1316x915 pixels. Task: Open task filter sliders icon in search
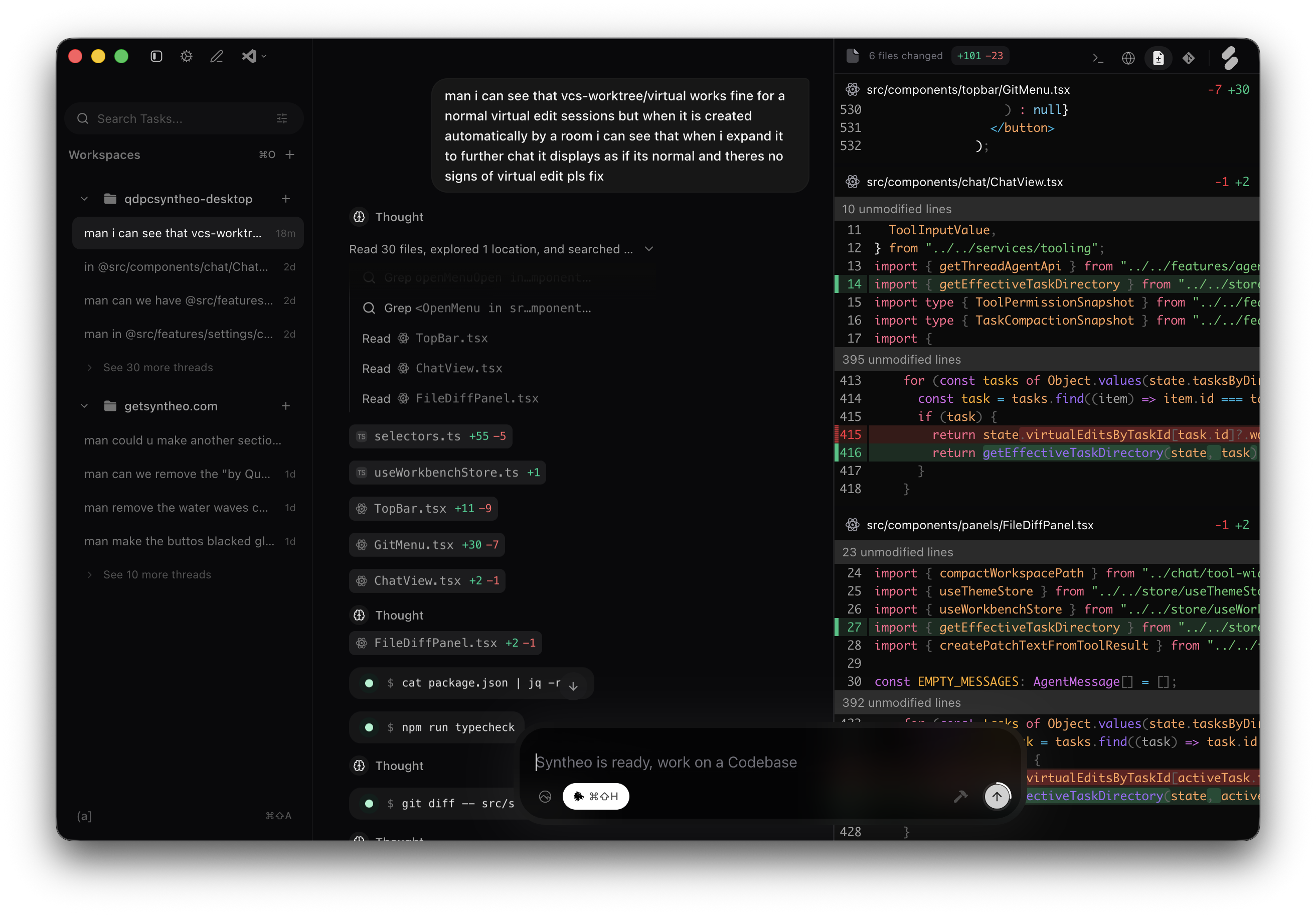[x=282, y=118]
